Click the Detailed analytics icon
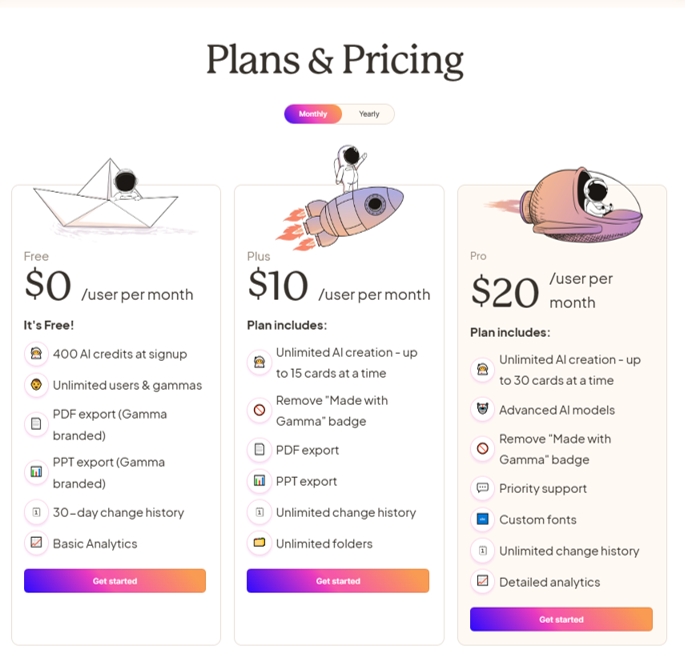The height and width of the screenshot is (657, 685). [483, 581]
